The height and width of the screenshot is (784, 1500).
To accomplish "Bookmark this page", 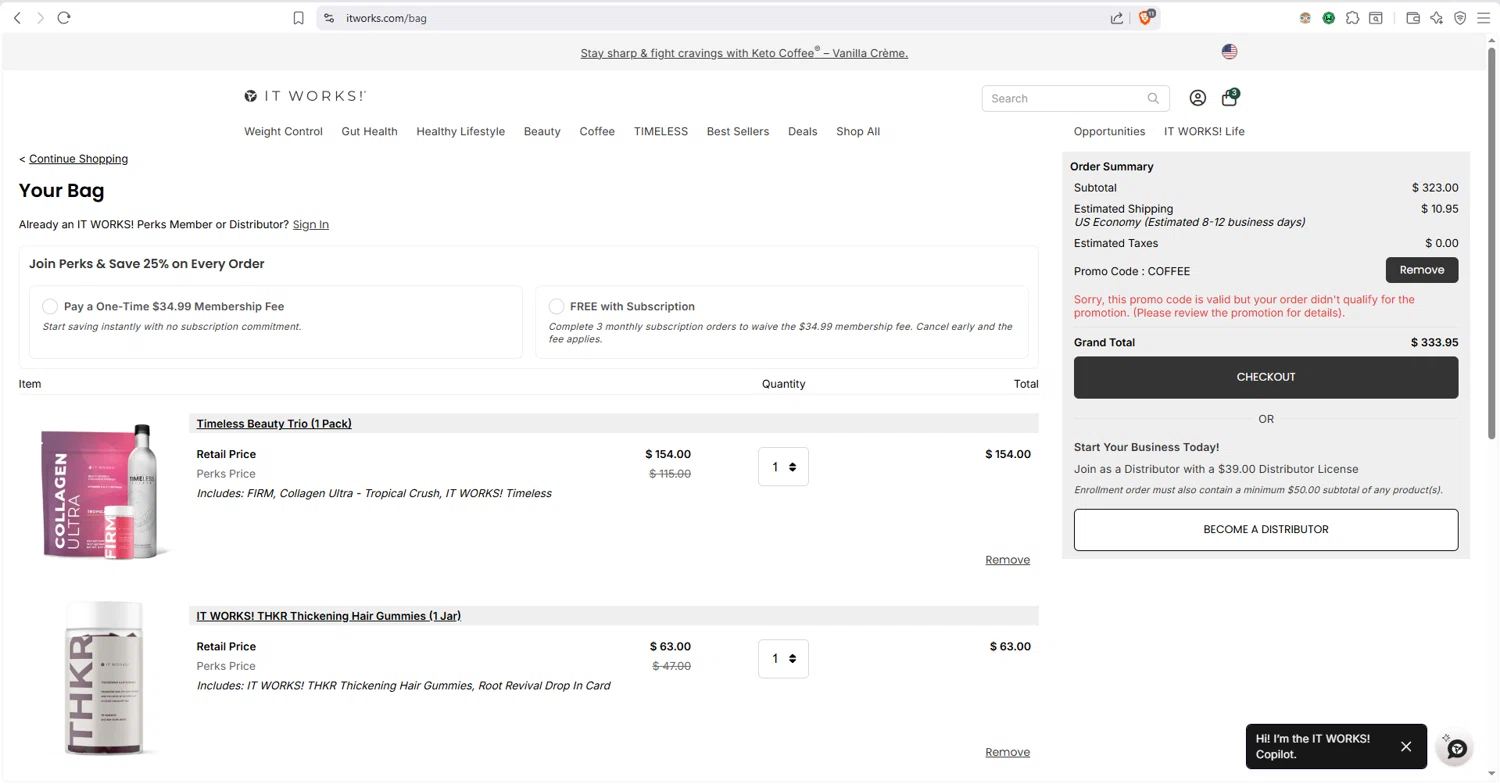I will (298, 18).
